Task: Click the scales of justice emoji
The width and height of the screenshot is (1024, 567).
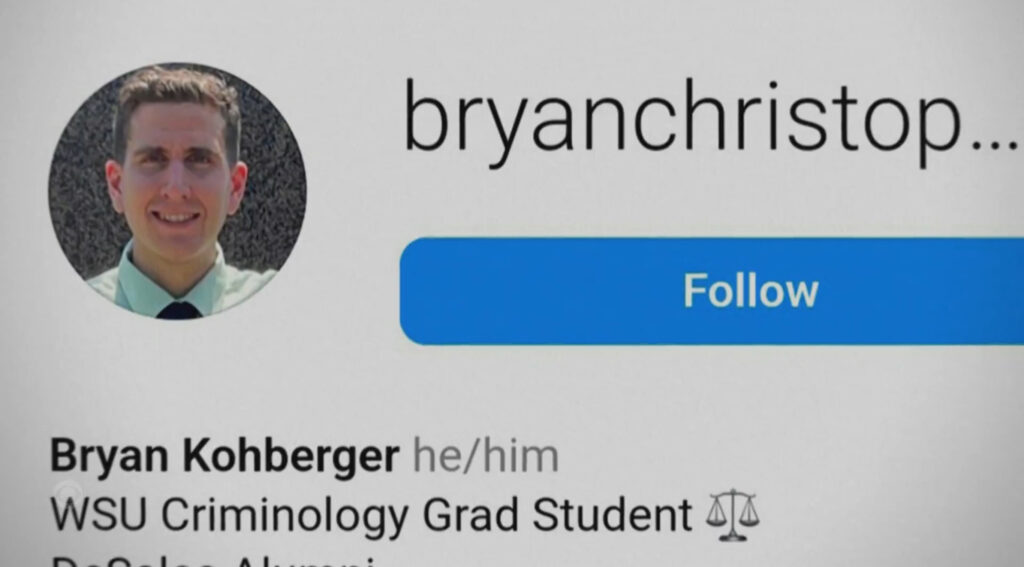Action: pyautogui.click(x=732, y=515)
